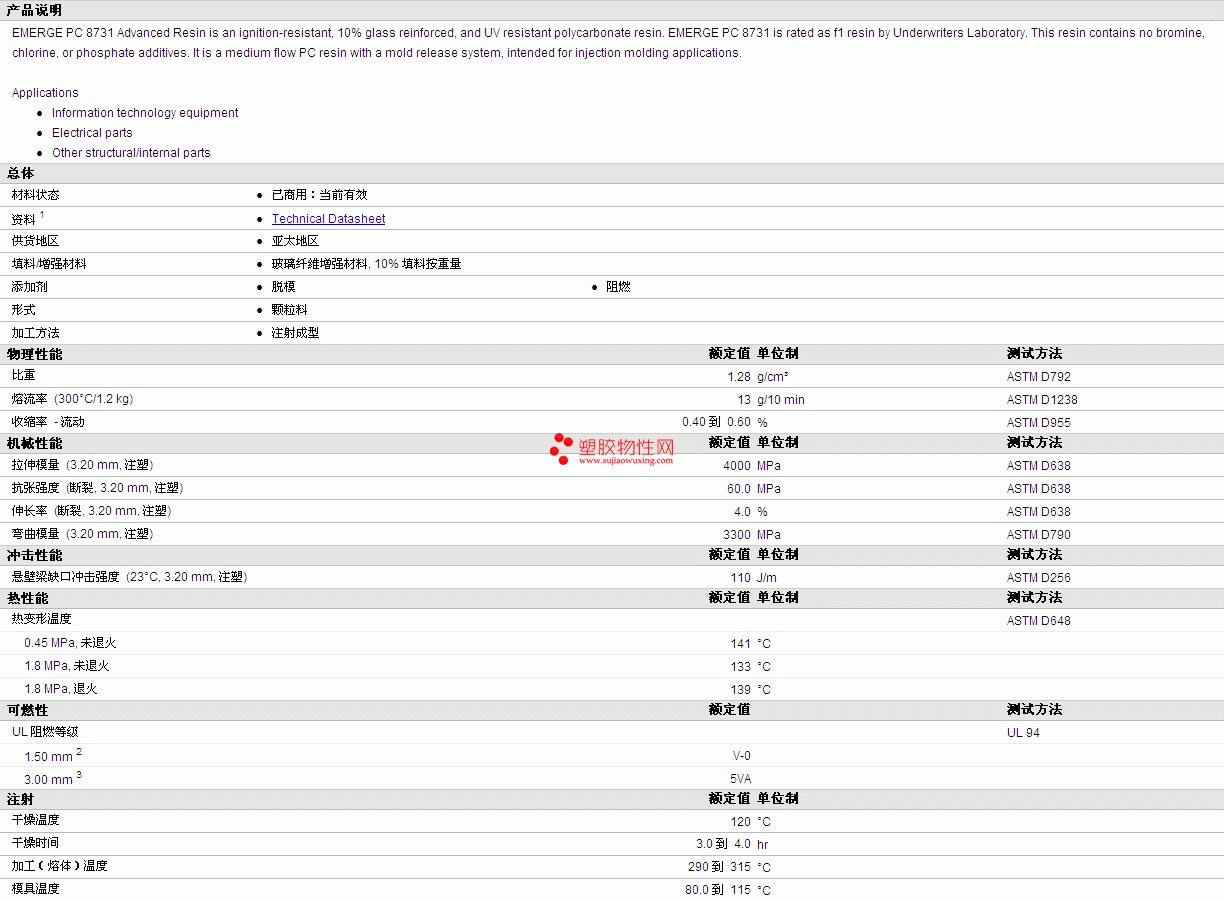Click the specific gravity value '1.28'
Screen dimensions: 1224x900
click(738, 377)
